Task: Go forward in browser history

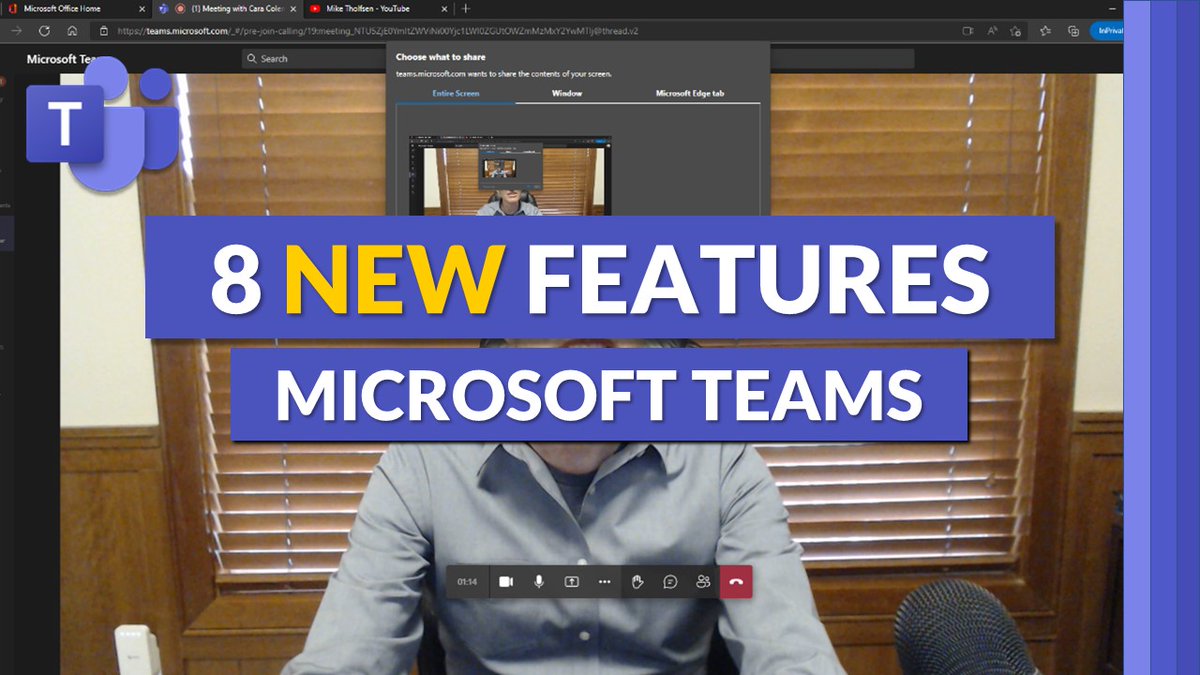Action: coord(16,31)
